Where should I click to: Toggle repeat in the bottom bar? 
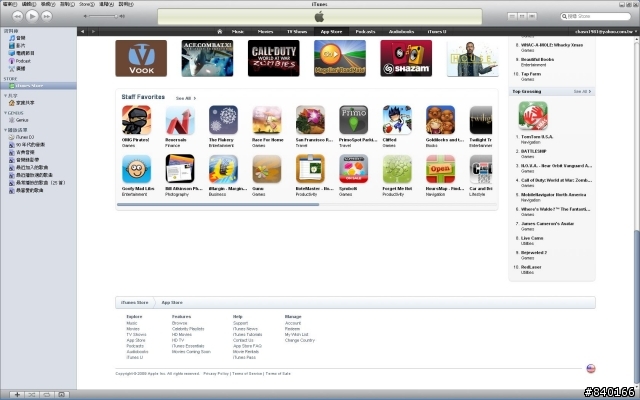(x=46, y=395)
